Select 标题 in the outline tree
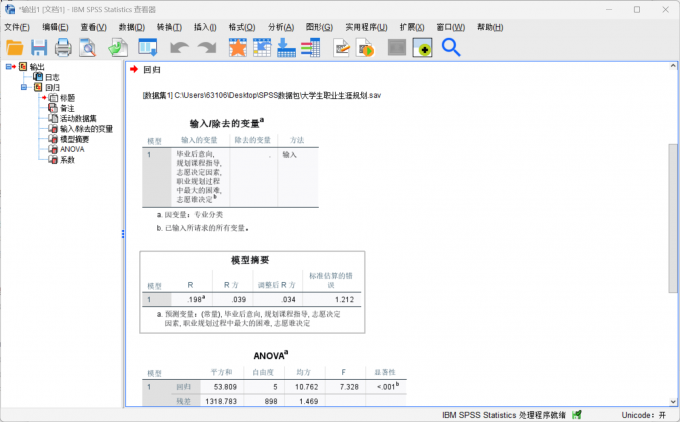Viewport: 680px width, 422px height. (67, 98)
